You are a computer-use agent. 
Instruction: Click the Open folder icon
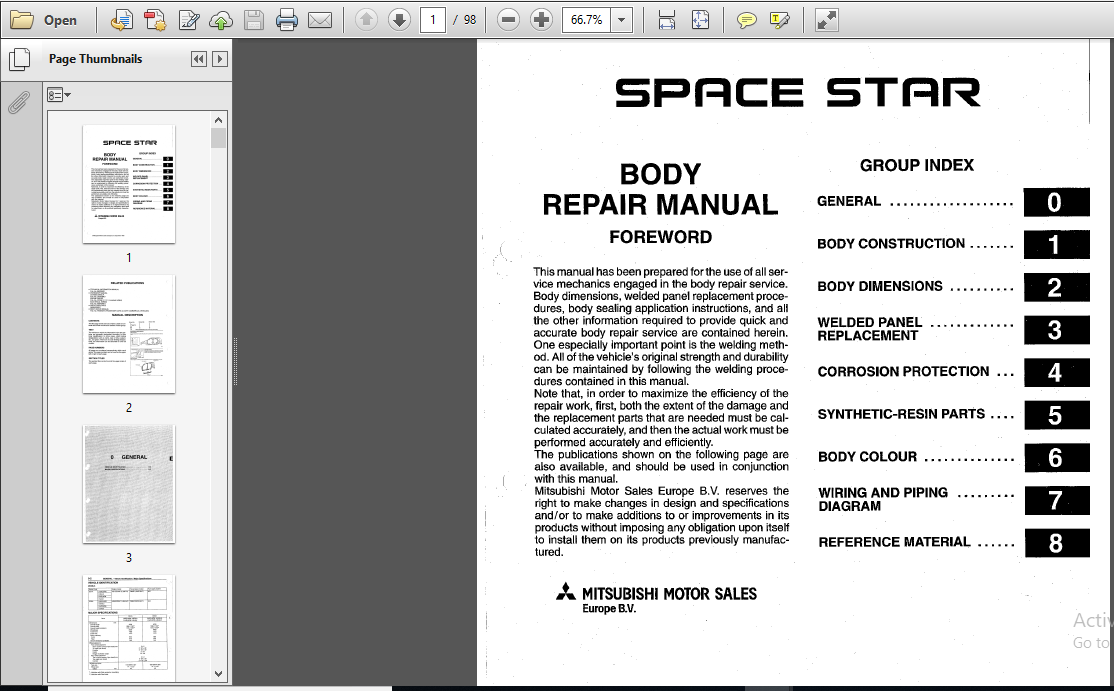(21, 20)
